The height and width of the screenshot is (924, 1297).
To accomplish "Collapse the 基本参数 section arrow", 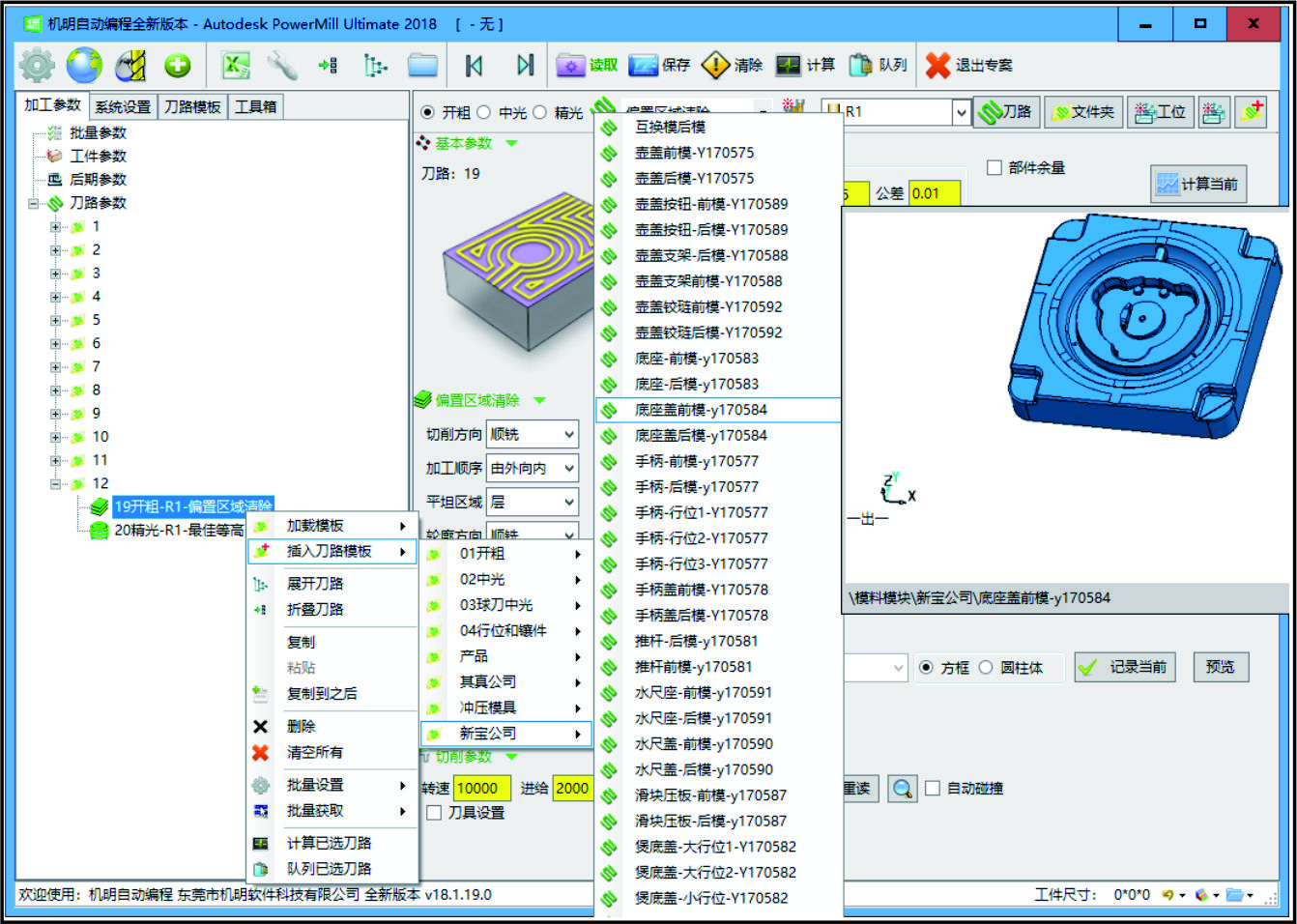I will (511, 144).
